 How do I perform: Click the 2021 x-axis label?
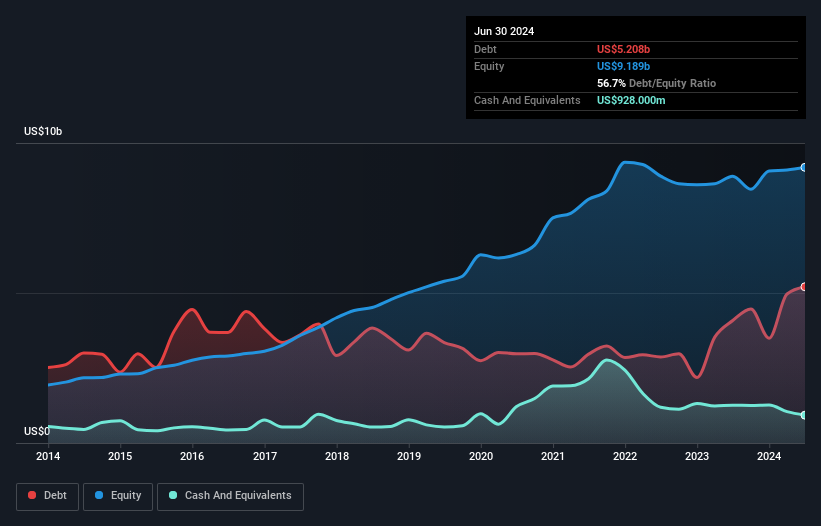point(553,456)
